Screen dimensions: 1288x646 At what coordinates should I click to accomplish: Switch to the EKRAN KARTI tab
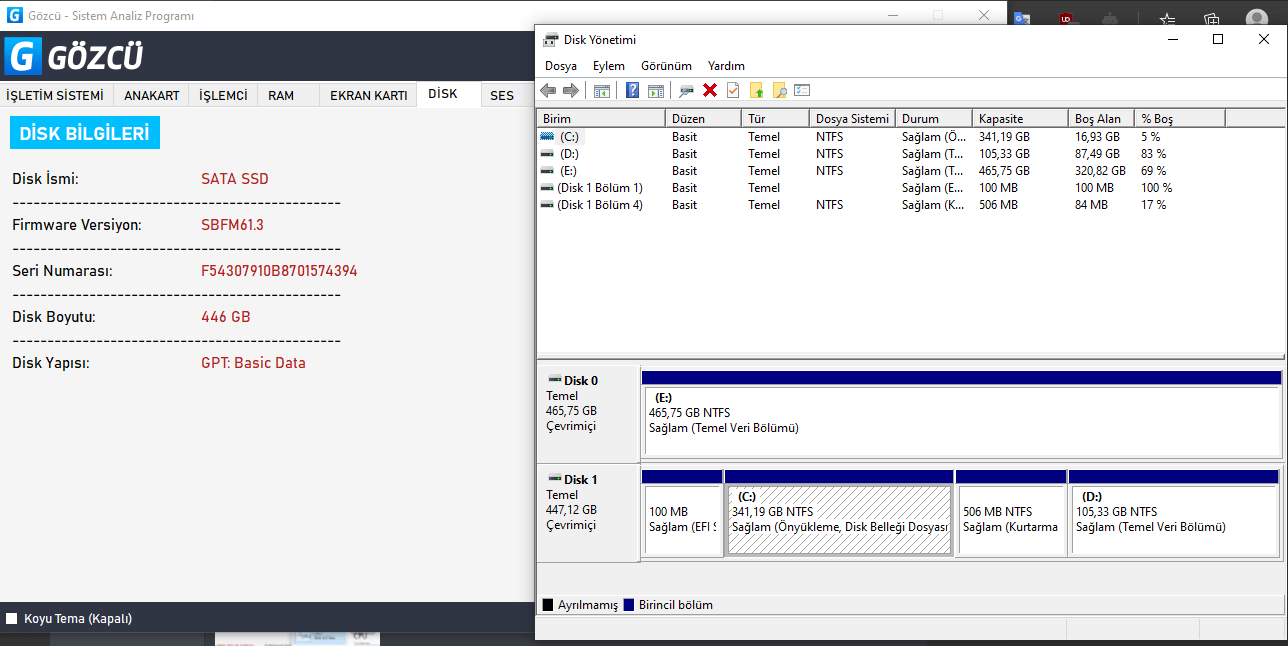[369, 96]
